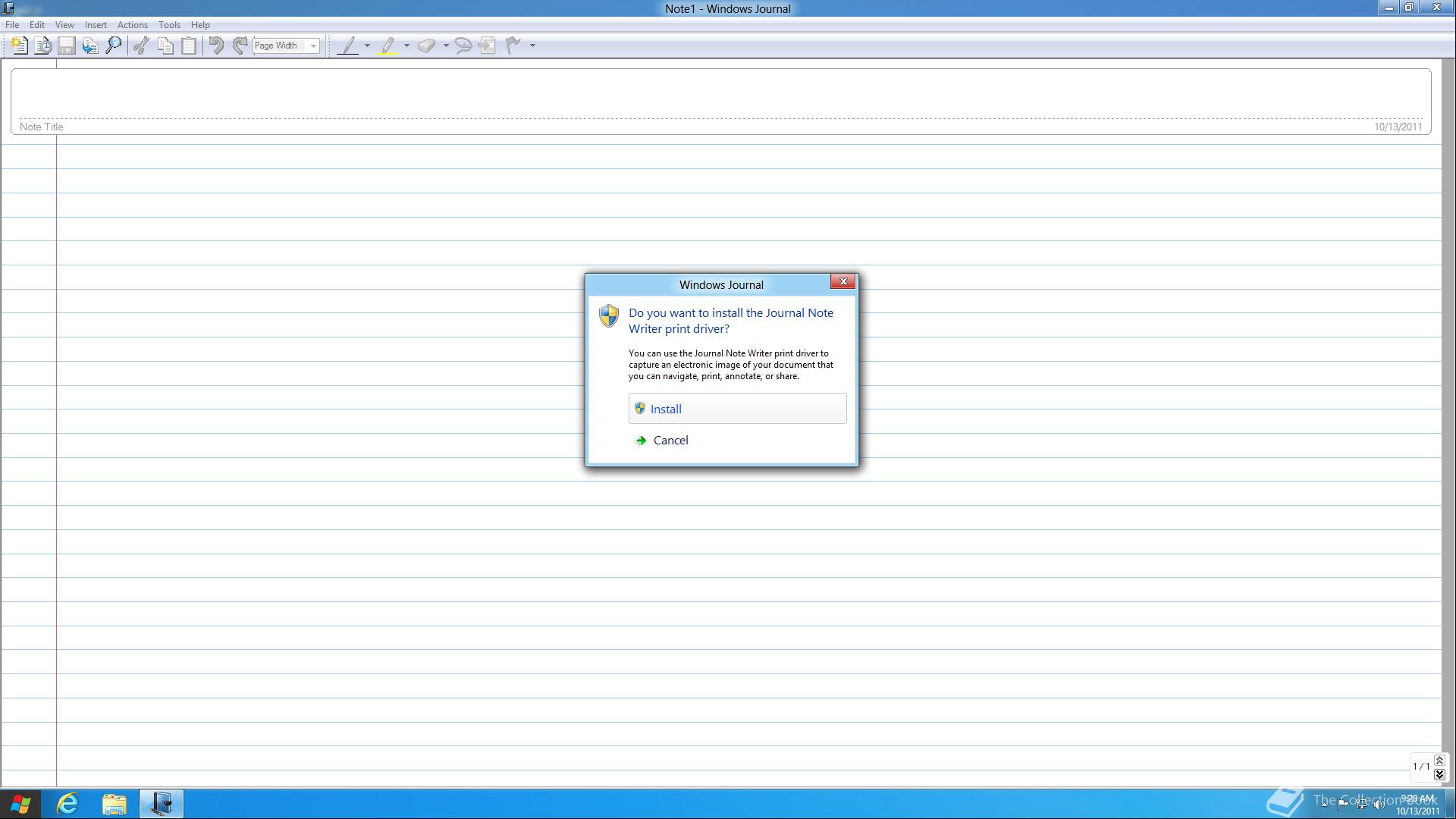This screenshot has width=1456, height=819.
Task: Click the New Note toolbar icon
Action: 19,45
